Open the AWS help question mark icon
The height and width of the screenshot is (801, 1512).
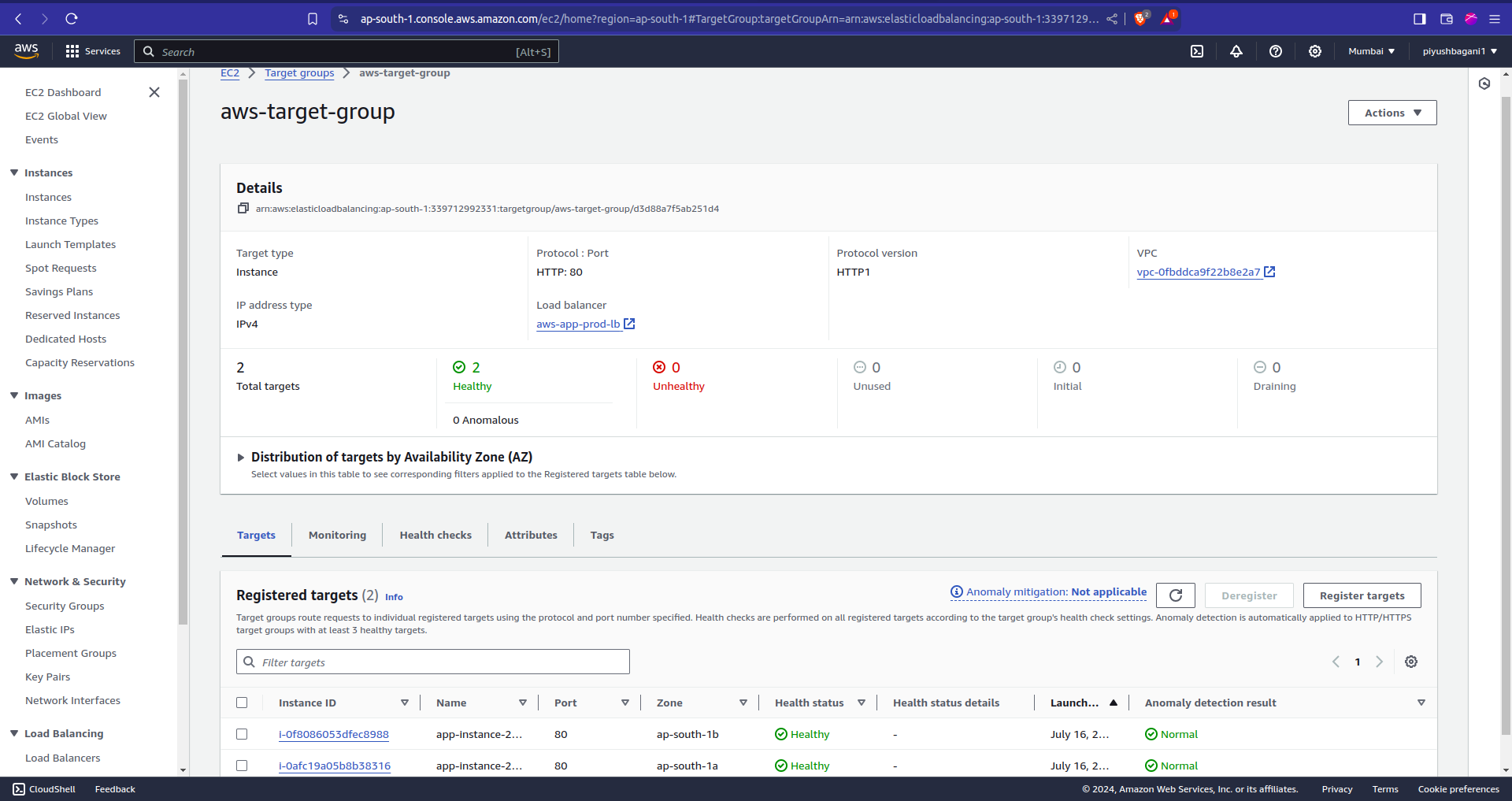pyautogui.click(x=1275, y=51)
